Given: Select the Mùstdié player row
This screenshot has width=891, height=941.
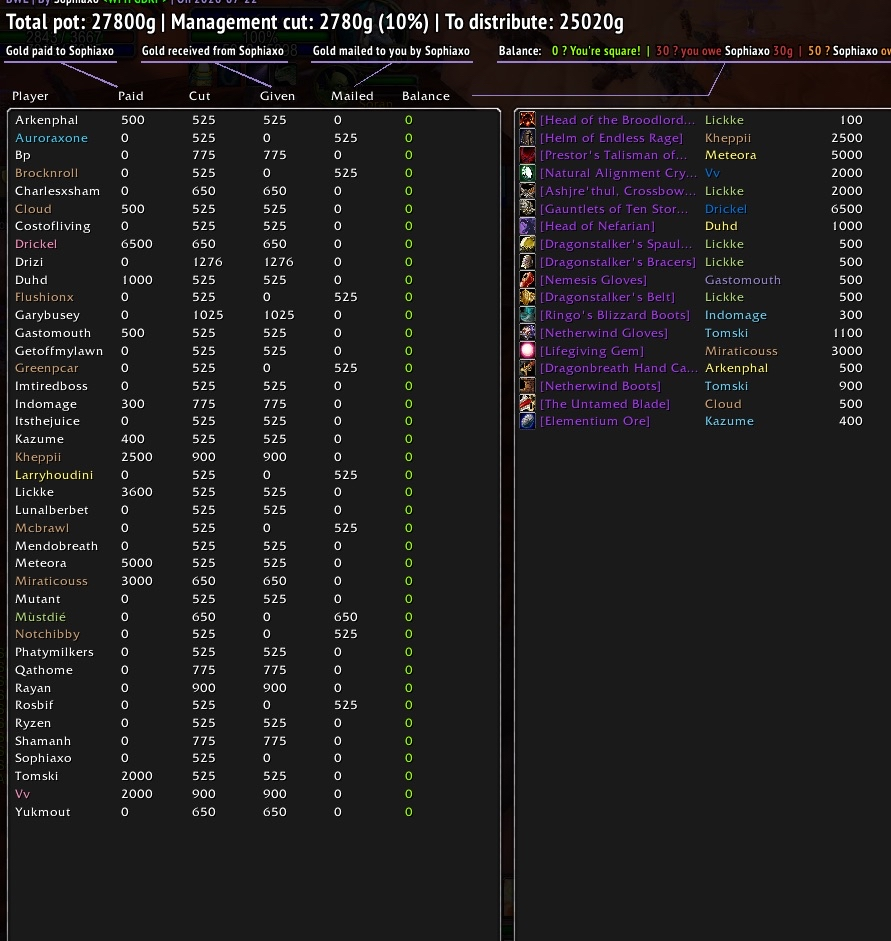Looking at the screenshot, I should (x=254, y=617).
